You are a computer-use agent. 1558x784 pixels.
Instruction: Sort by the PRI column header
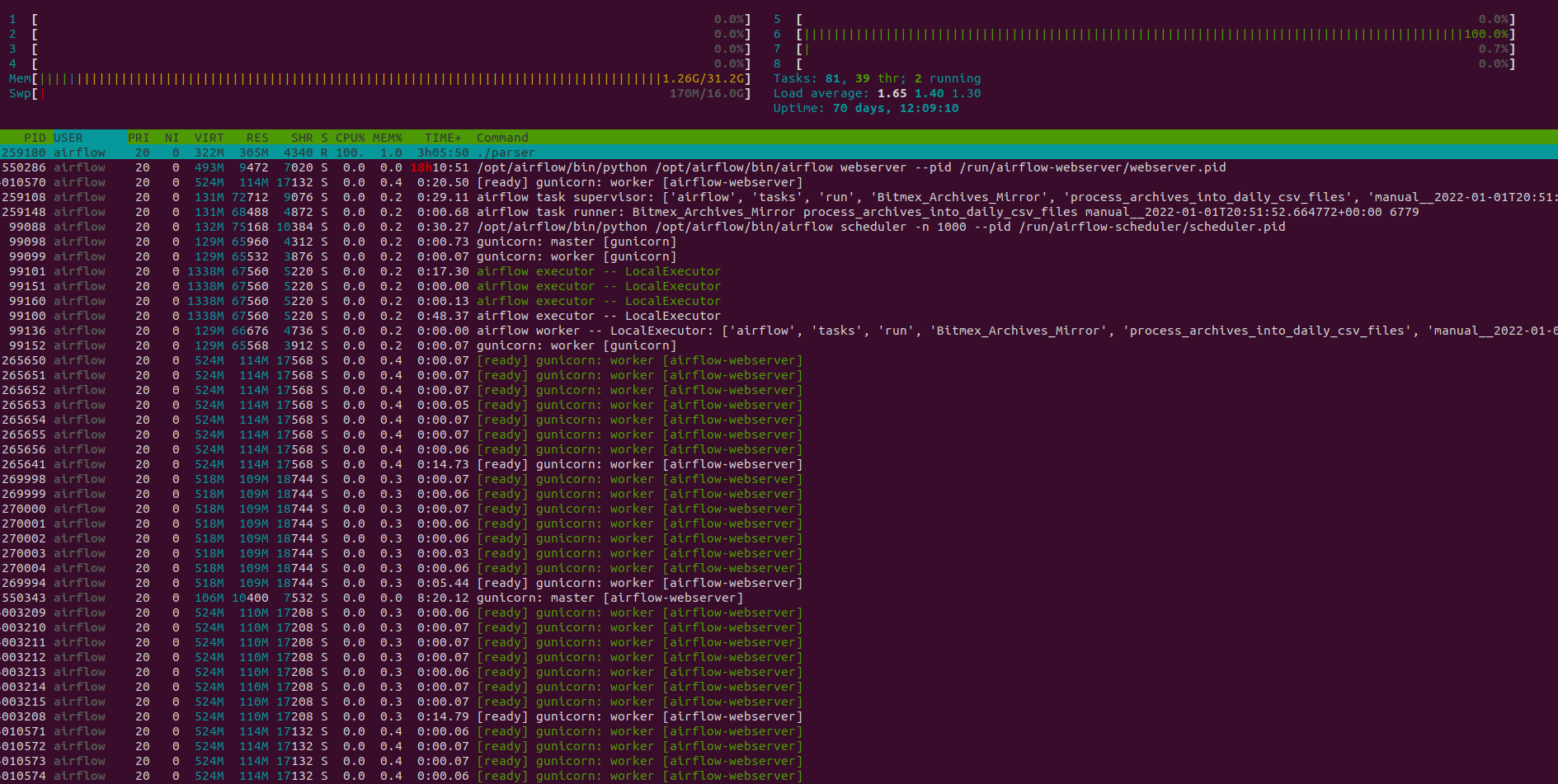pyautogui.click(x=139, y=138)
